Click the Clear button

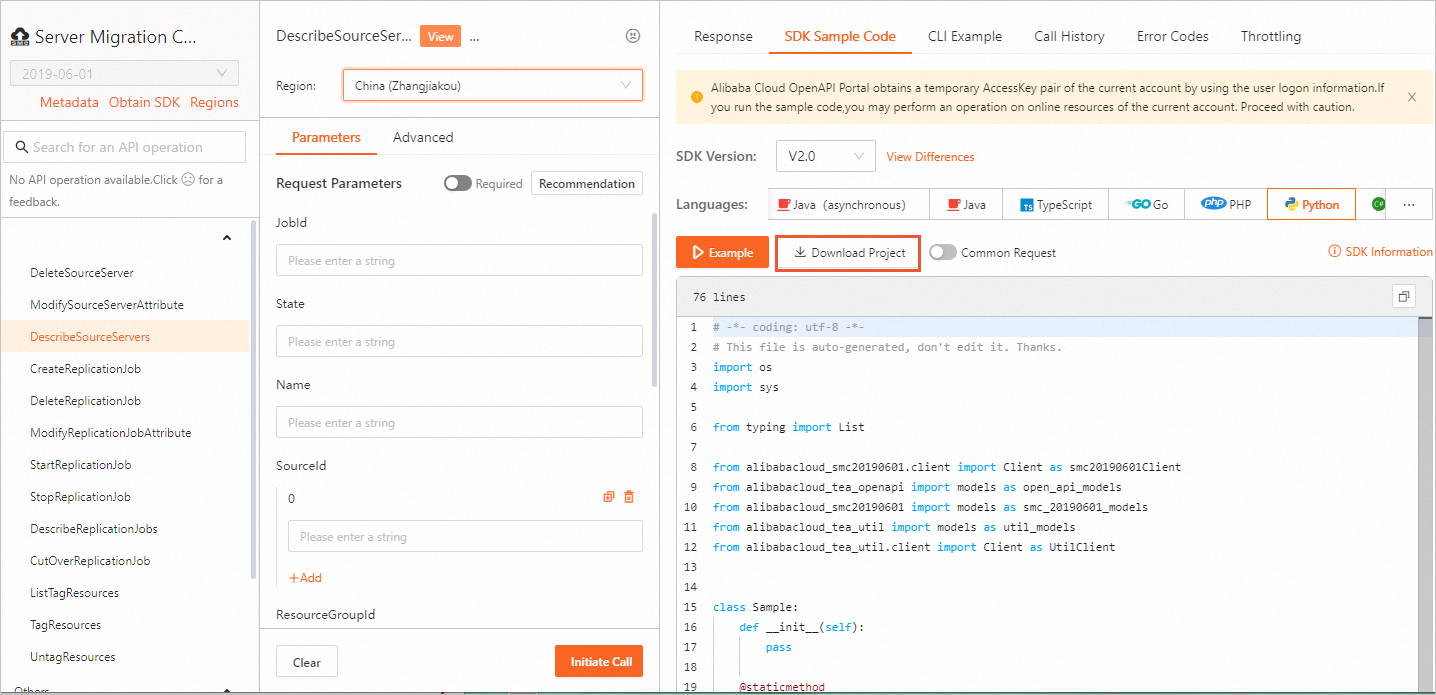pos(307,662)
